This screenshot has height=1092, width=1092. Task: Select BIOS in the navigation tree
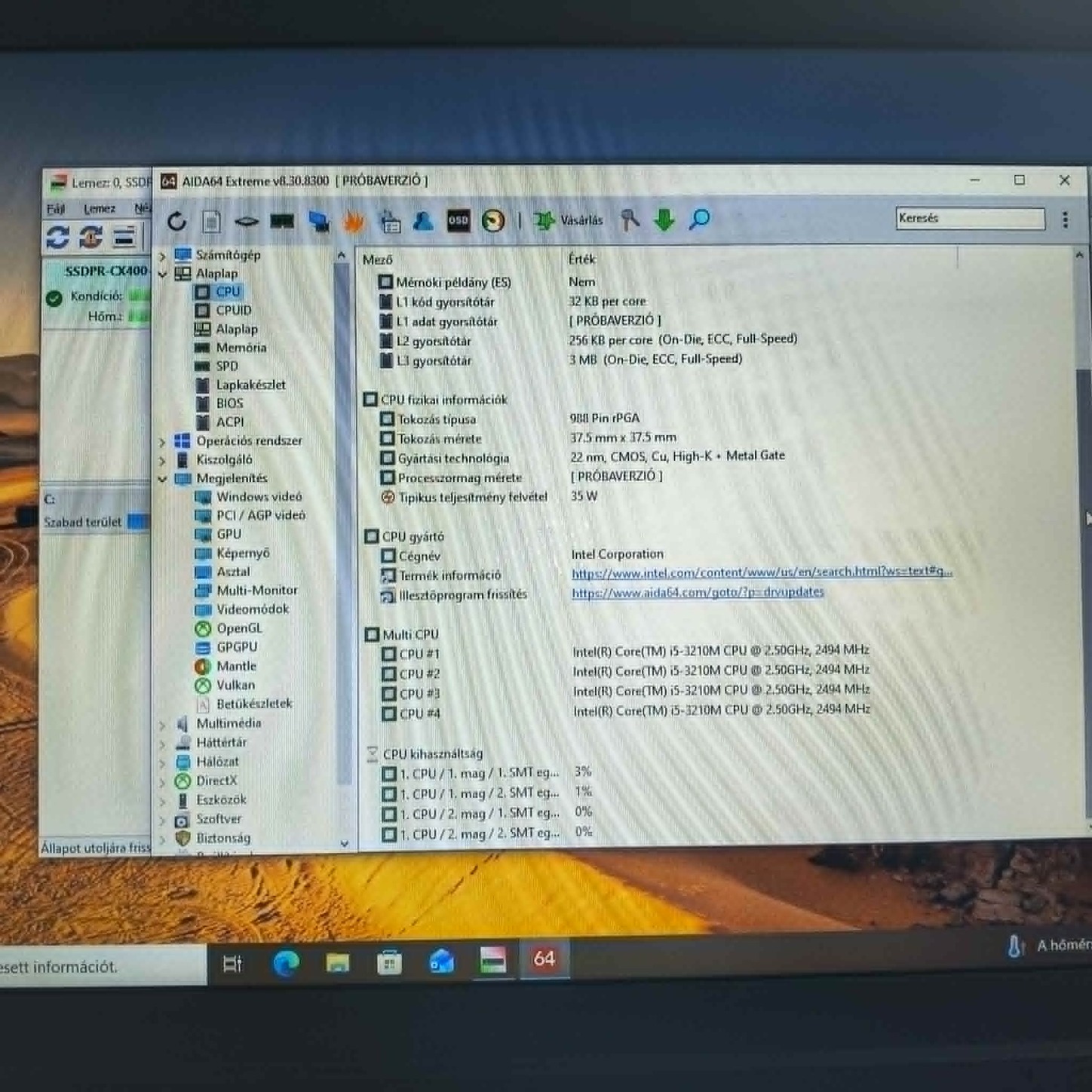pos(229,403)
